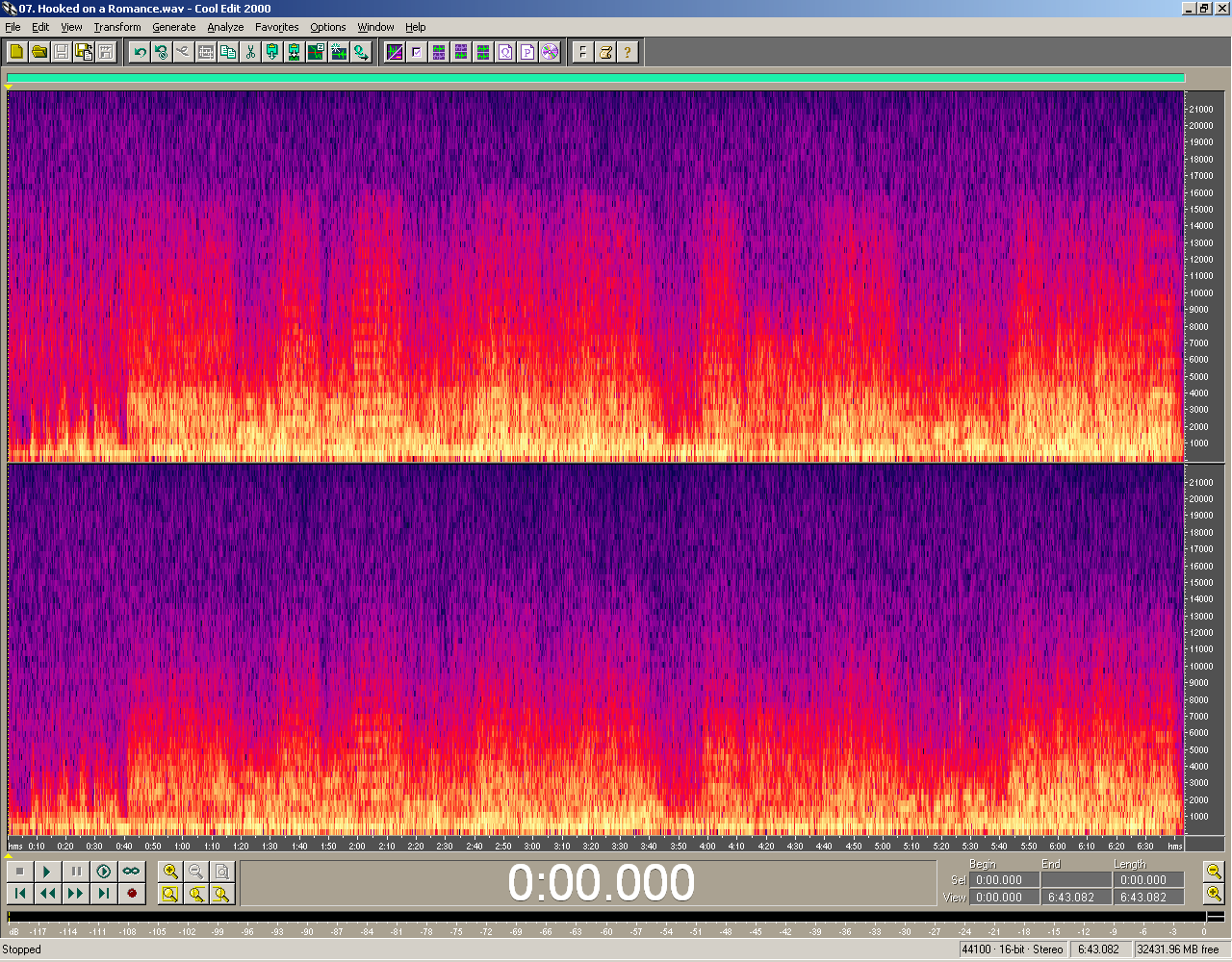Open the Transform menu
This screenshot has width=1232, height=962.
[117, 27]
